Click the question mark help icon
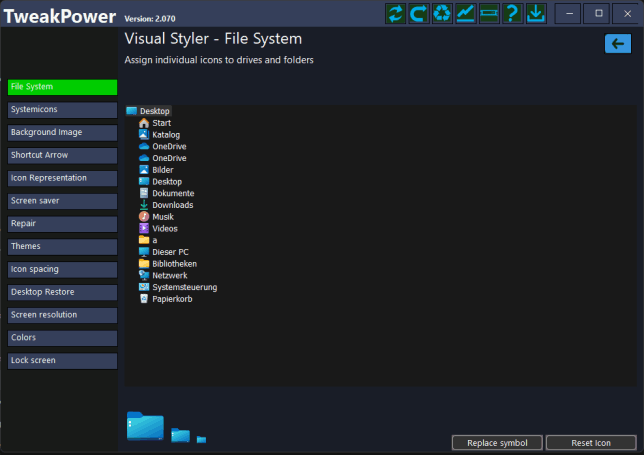Image resolution: width=644 pixels, height=455 pixels. coord(512,14)
